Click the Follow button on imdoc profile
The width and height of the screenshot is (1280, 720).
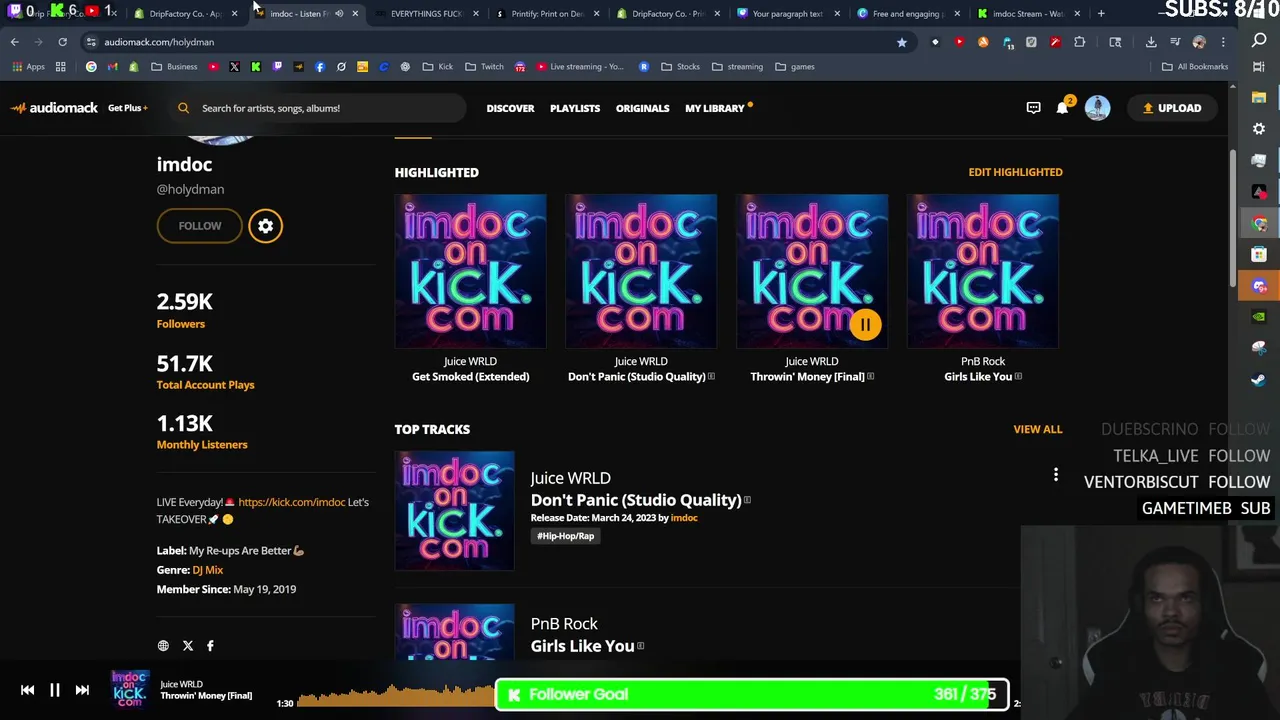[200, 226]
